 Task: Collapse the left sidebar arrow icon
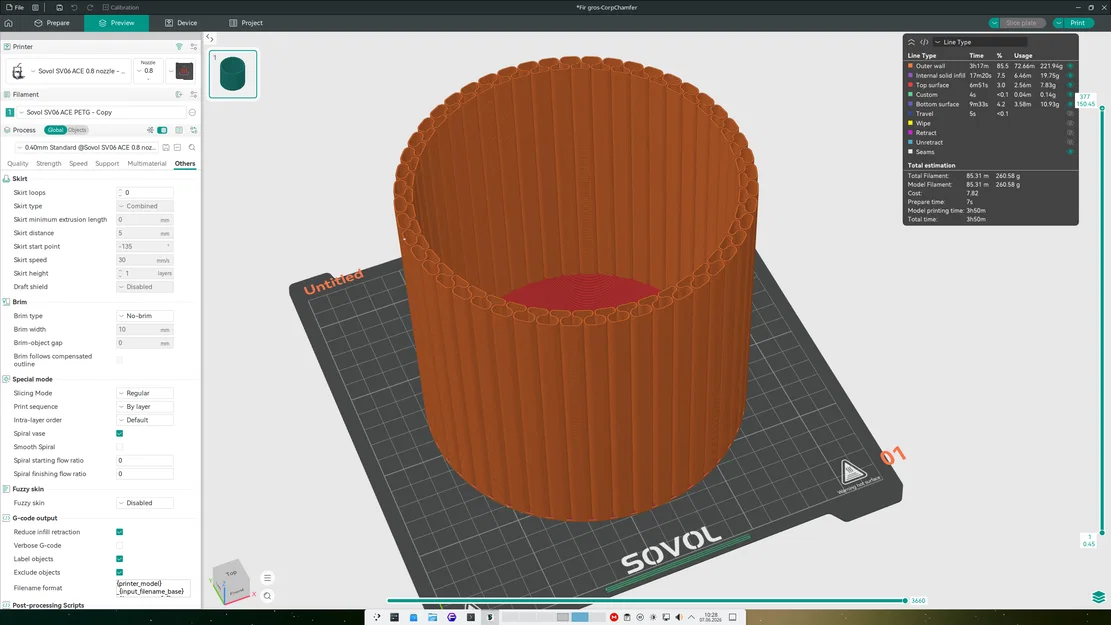(210, 38)
